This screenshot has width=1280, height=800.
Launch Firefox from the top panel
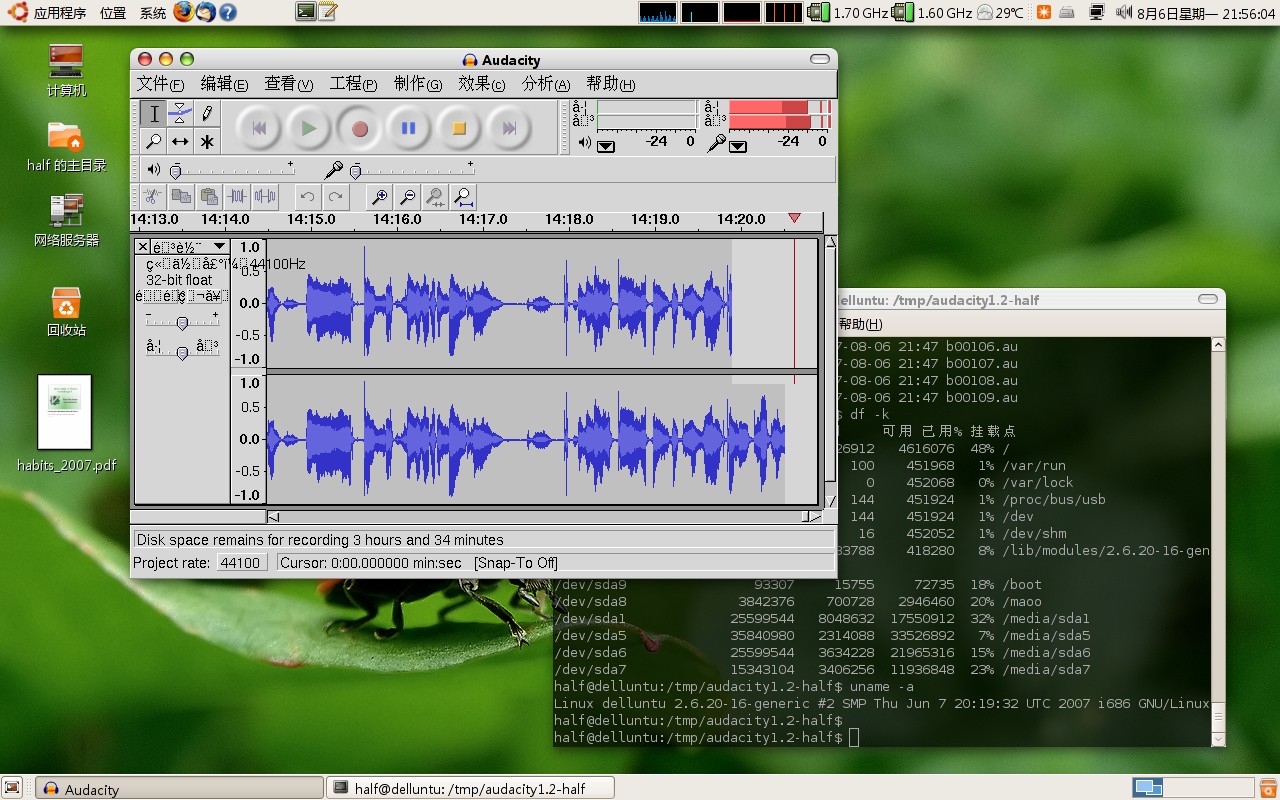(x=183, y=12)
